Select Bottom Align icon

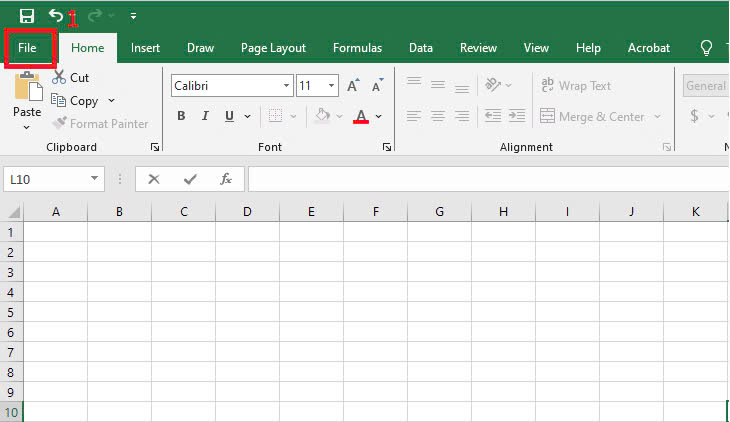[x=462, y=88]
